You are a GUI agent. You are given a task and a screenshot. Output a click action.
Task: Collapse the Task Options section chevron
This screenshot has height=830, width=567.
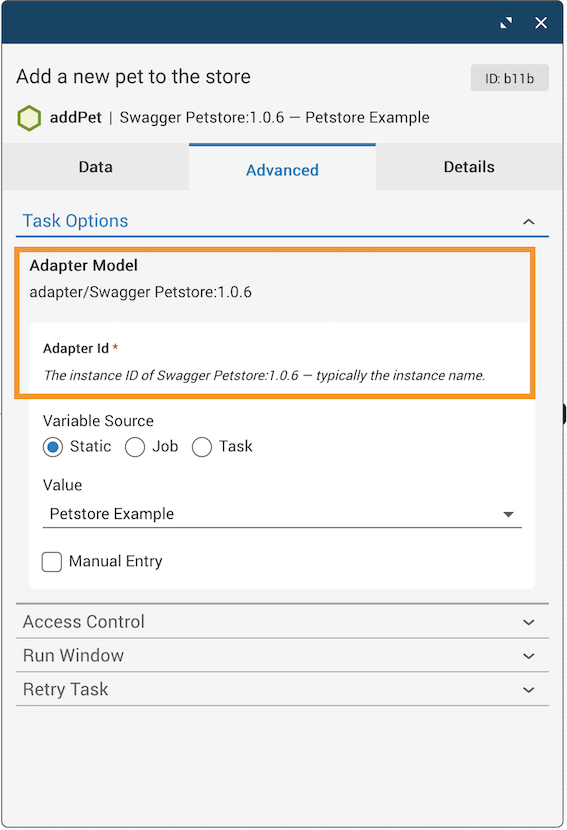[528, 221]
